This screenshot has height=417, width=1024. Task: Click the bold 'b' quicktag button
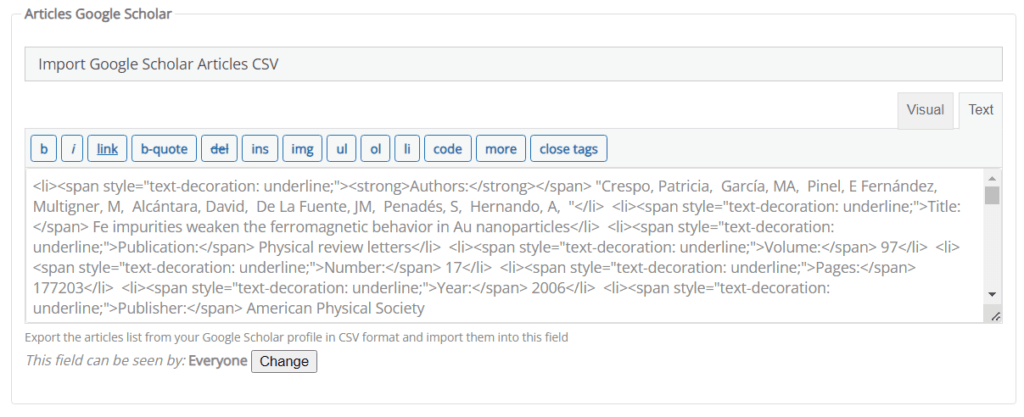click(x=43, y=149)
